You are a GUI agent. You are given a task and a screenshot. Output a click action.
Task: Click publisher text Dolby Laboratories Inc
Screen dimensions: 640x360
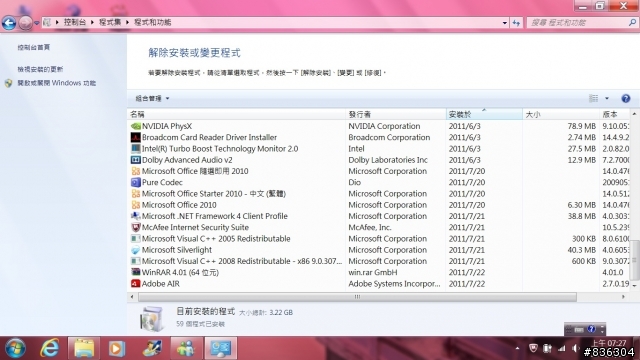[388, 160]
